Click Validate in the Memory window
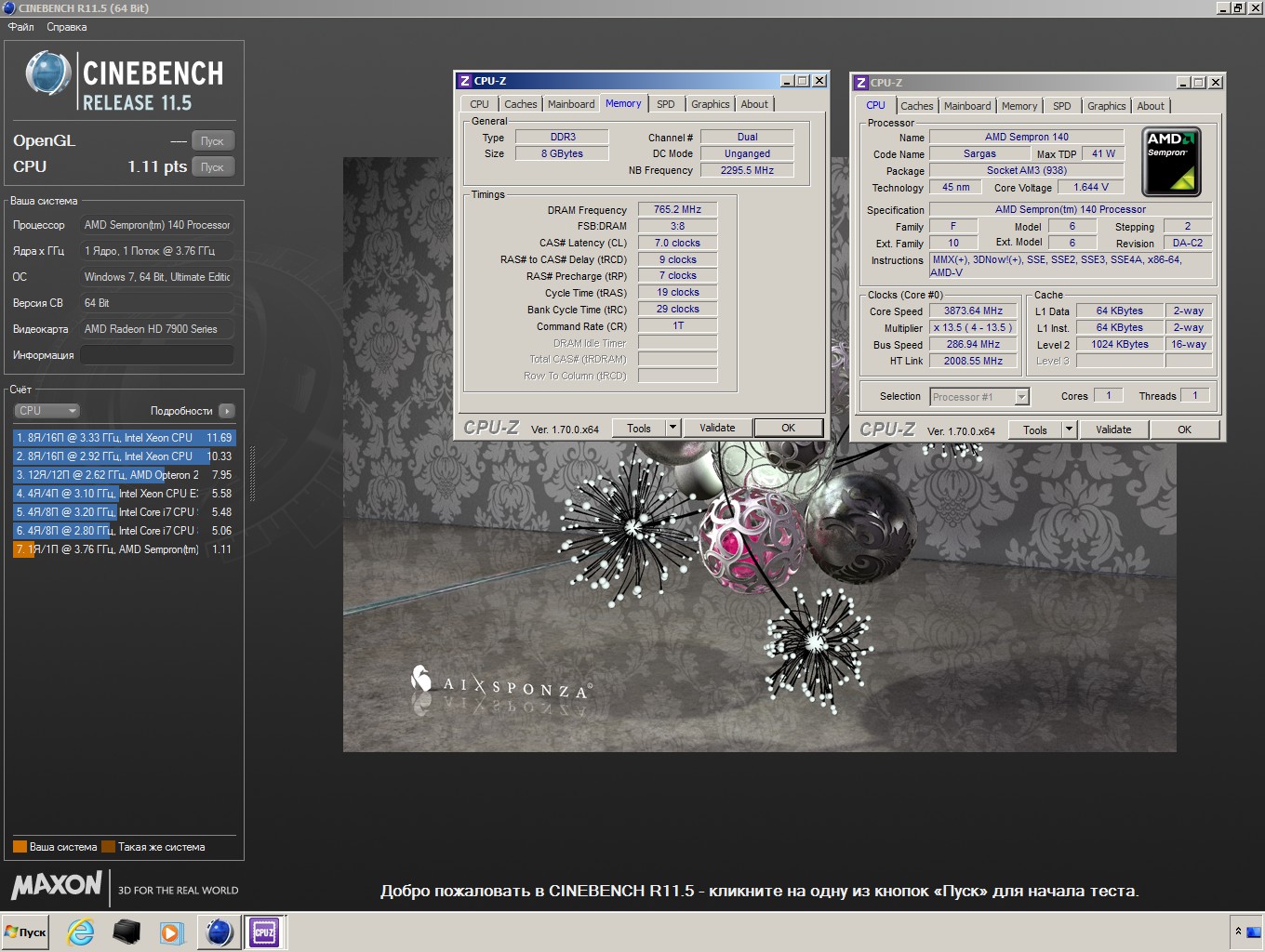 pos(717,428)
